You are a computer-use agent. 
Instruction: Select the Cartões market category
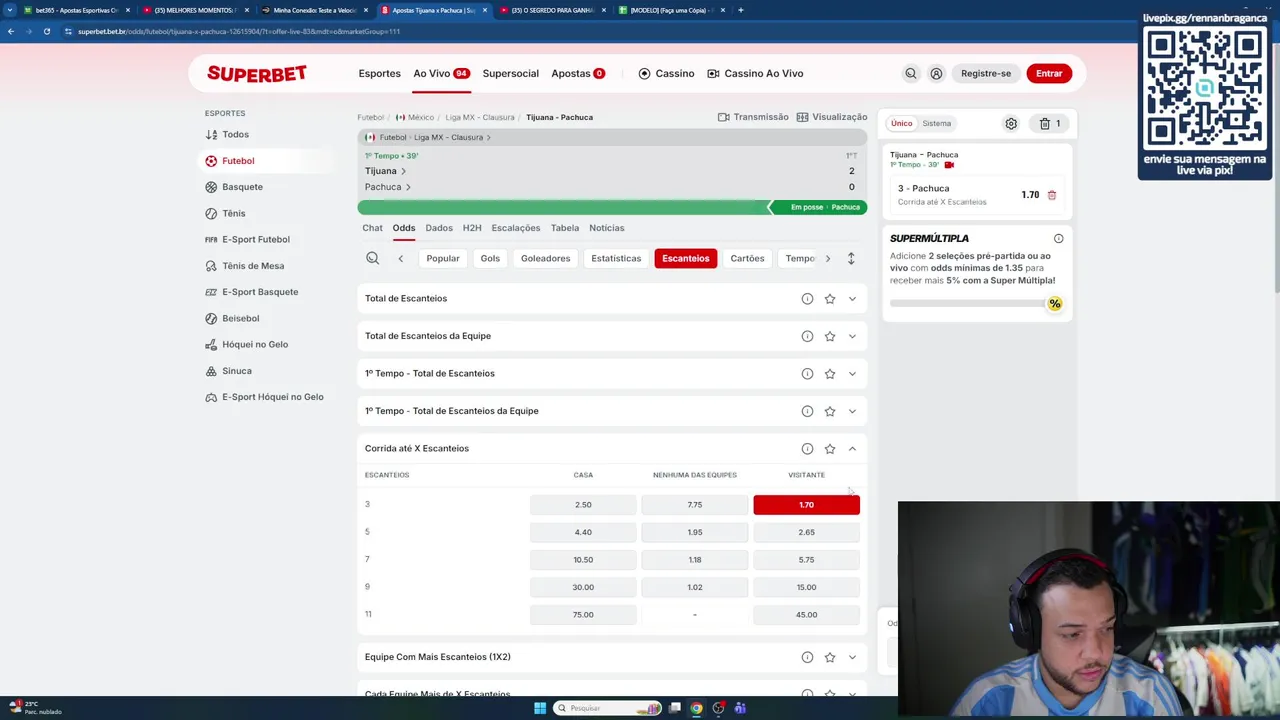click(x=747, y=258)
